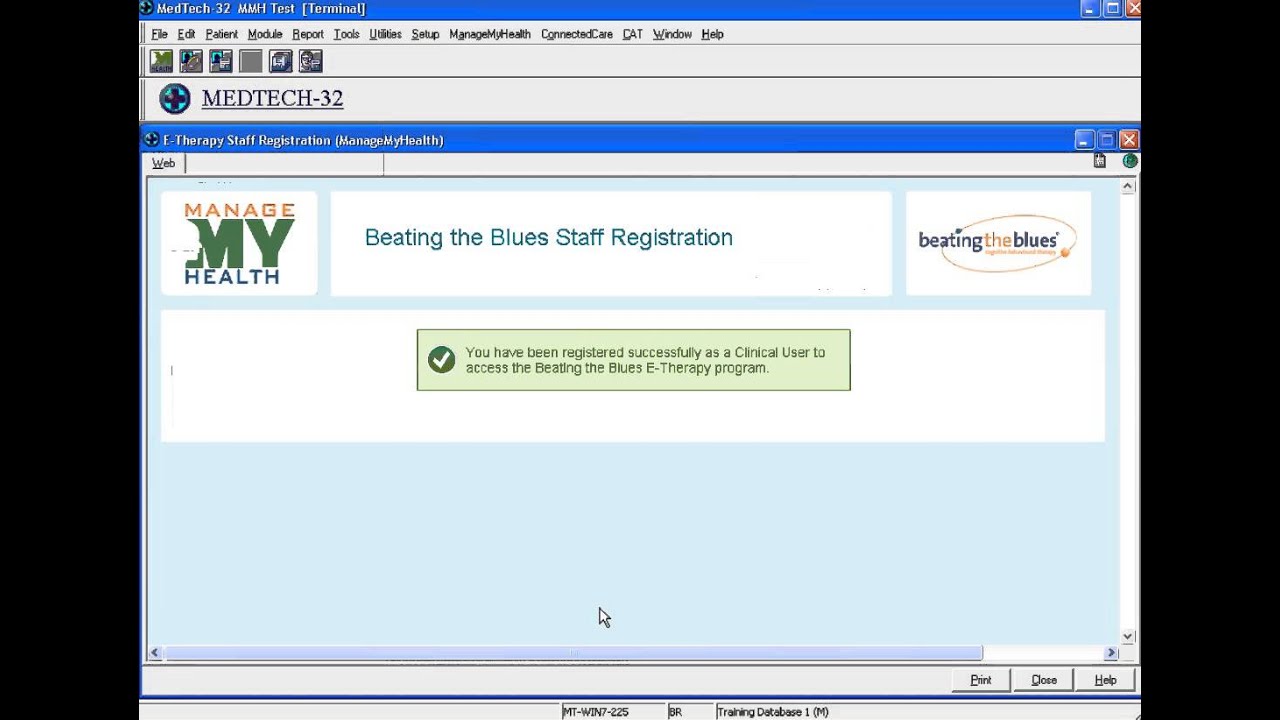The image size is (1280, 720).
Task: Click 'BR' in the status bar
Action: (675, 712)
